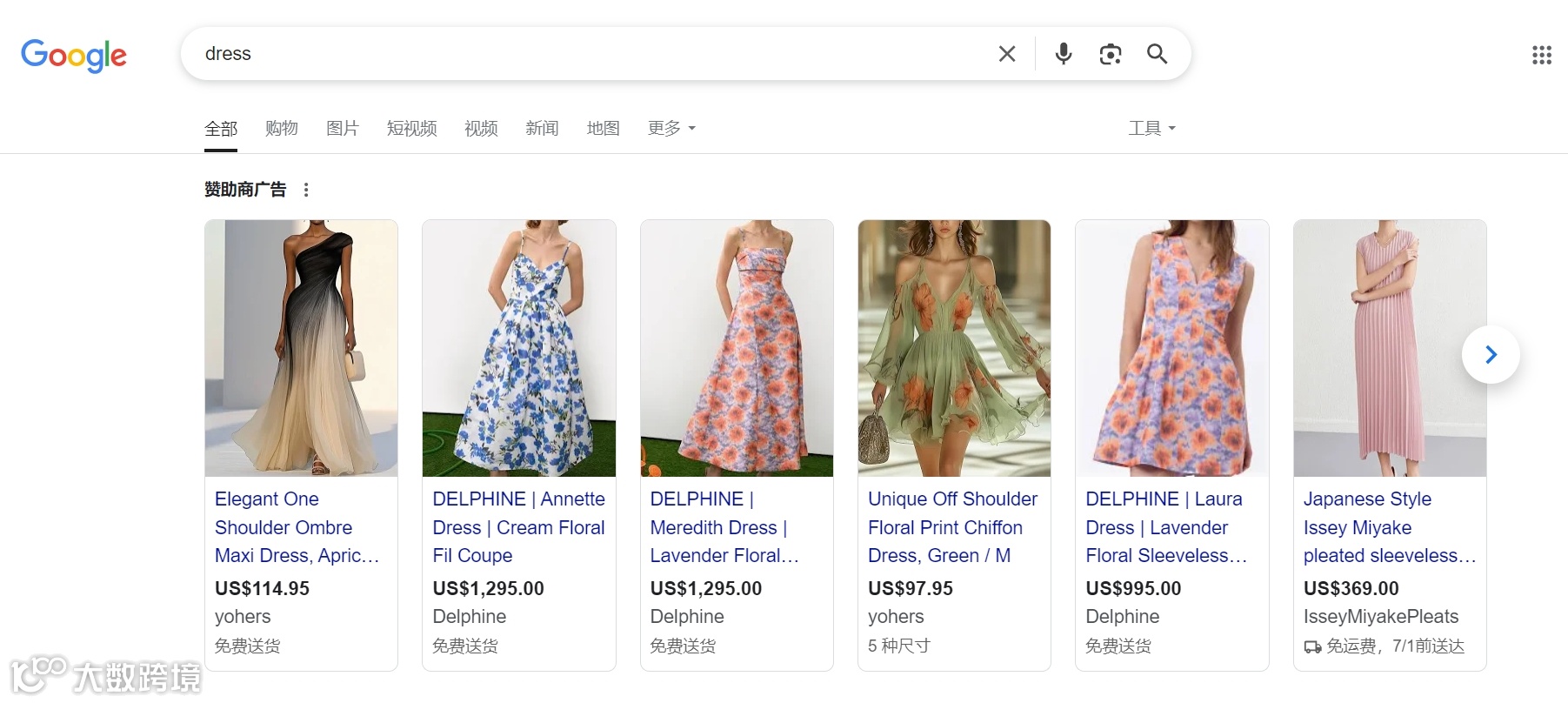Open Google Lens image search icon

(1110, 54)
